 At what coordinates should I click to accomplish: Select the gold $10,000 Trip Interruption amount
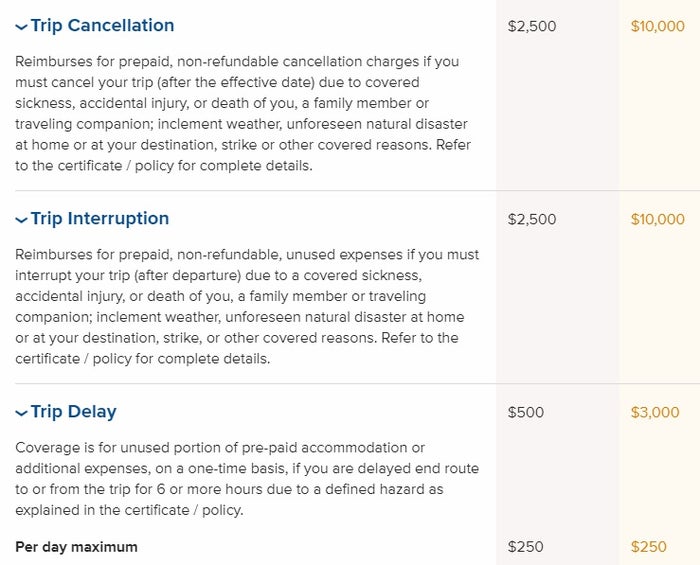[658, 219]
